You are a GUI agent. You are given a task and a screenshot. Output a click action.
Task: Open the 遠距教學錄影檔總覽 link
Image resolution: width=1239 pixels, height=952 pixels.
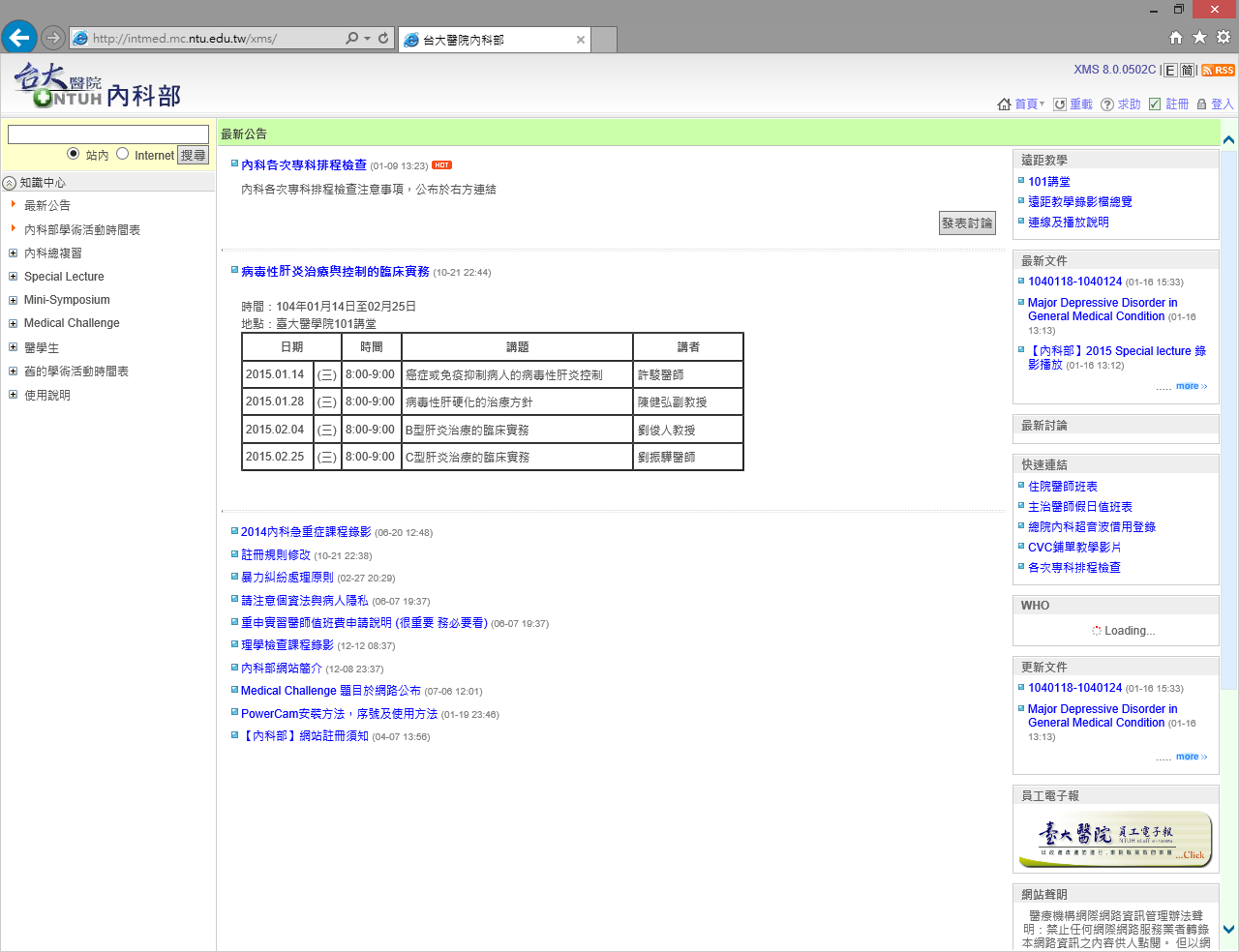[x=1080, y=202]
